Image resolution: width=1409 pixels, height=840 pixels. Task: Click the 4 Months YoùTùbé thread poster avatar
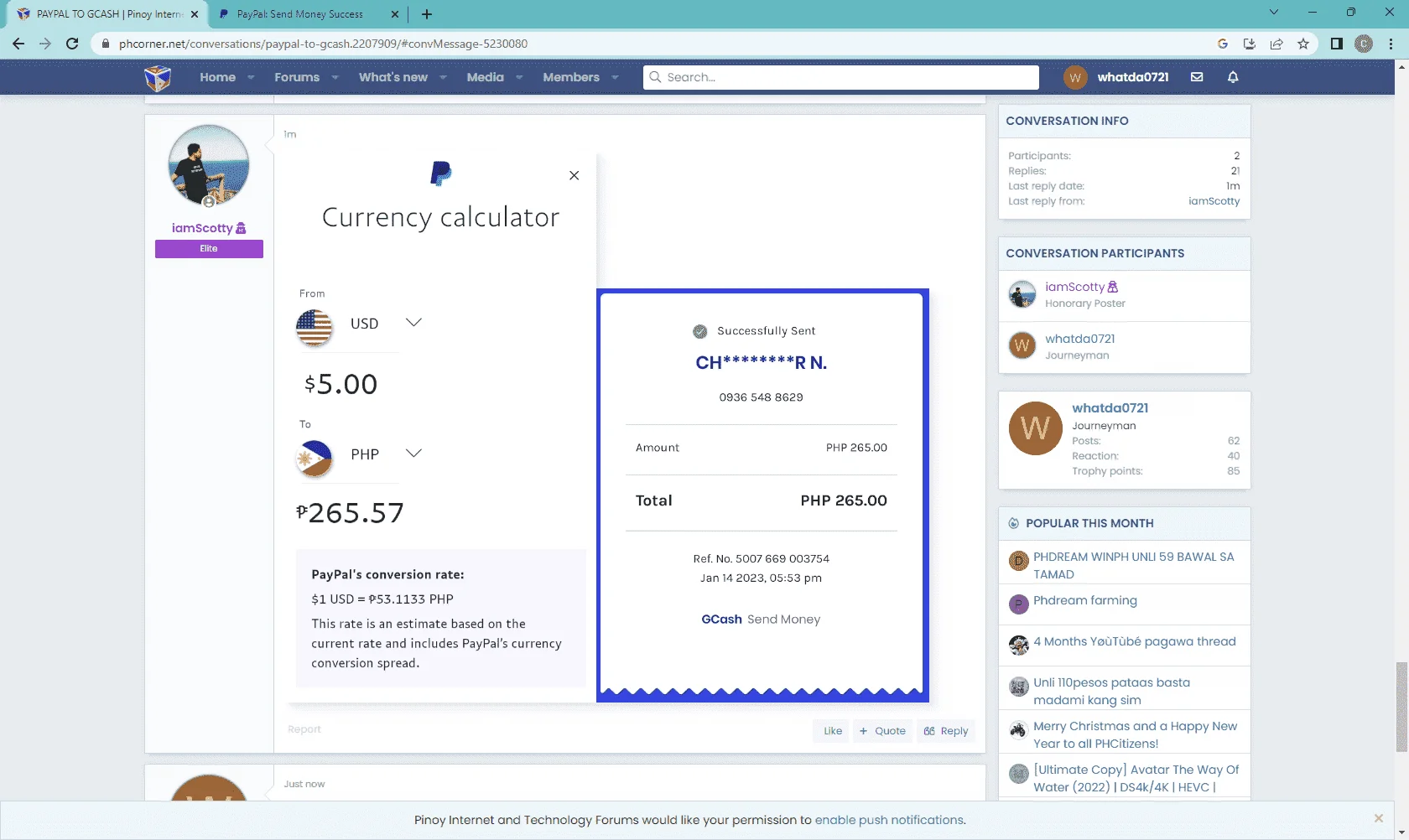[1019, 645]
